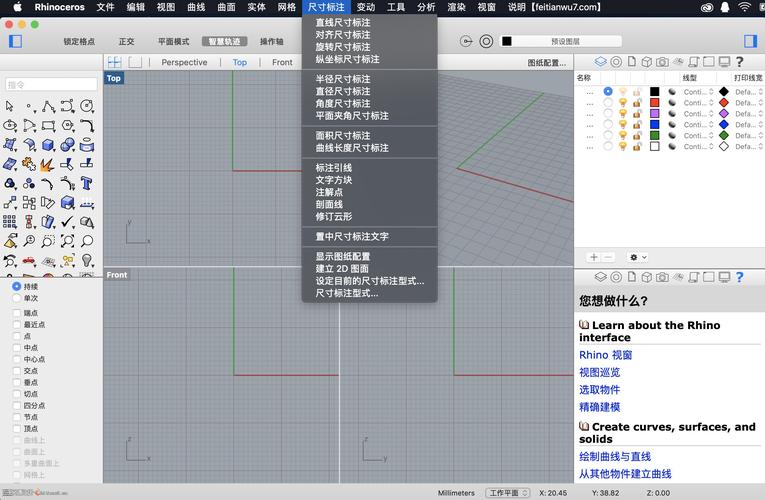Select 文字方块 in the dimension menu
This screenshot has width=765, height=500.
tap(334, 180)
